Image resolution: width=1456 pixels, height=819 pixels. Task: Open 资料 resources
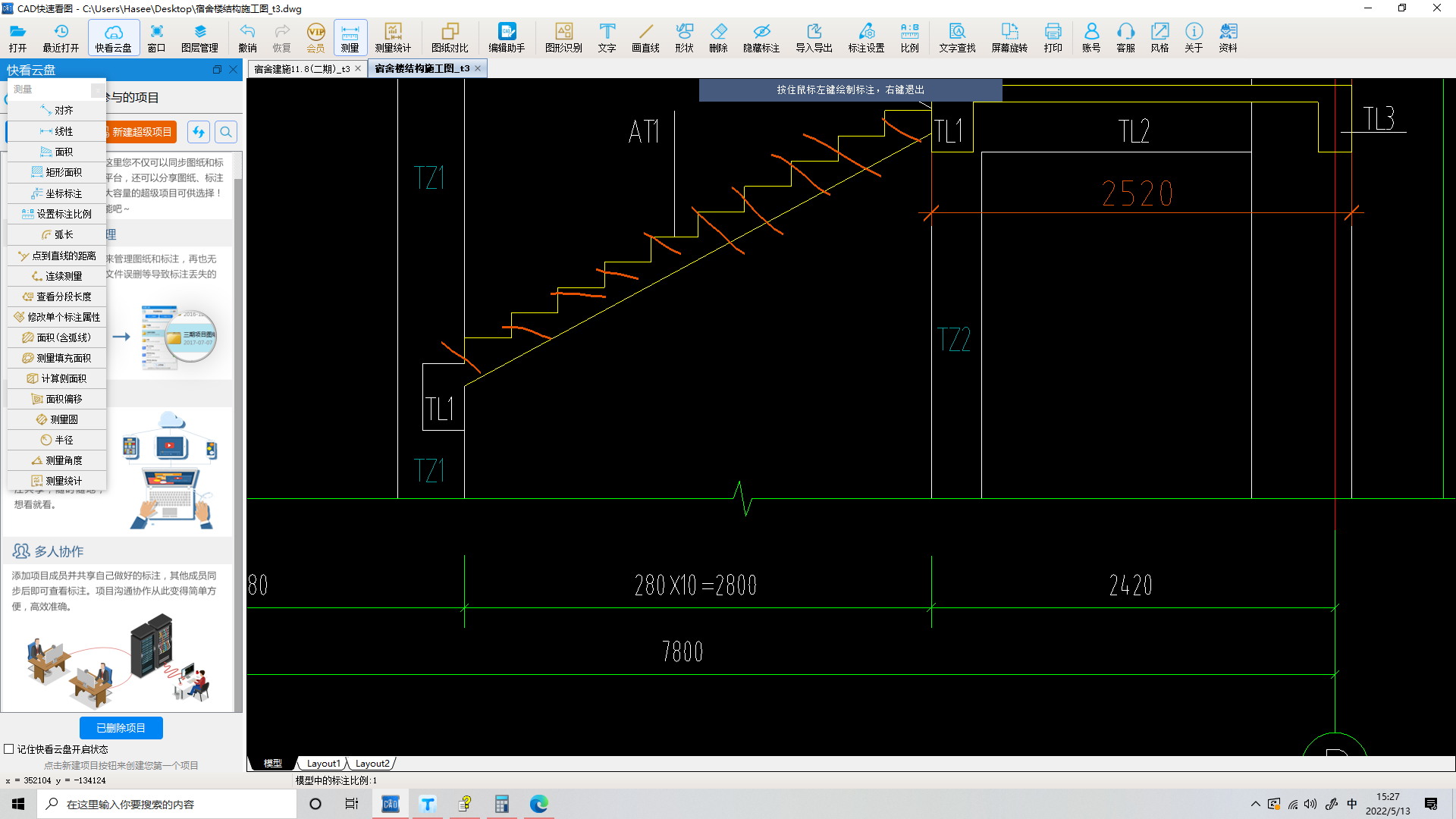[1228, 37]
